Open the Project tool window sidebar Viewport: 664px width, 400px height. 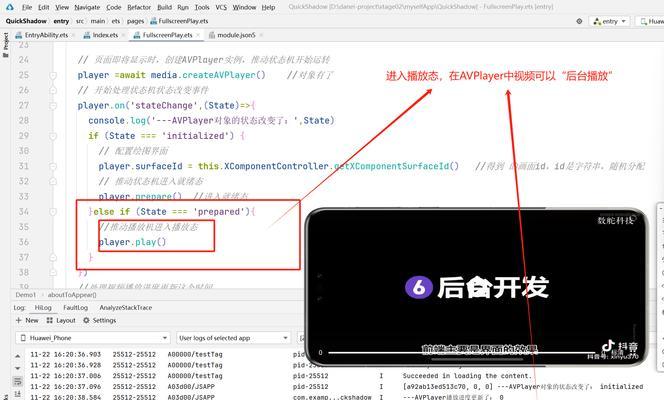[6, 44]
